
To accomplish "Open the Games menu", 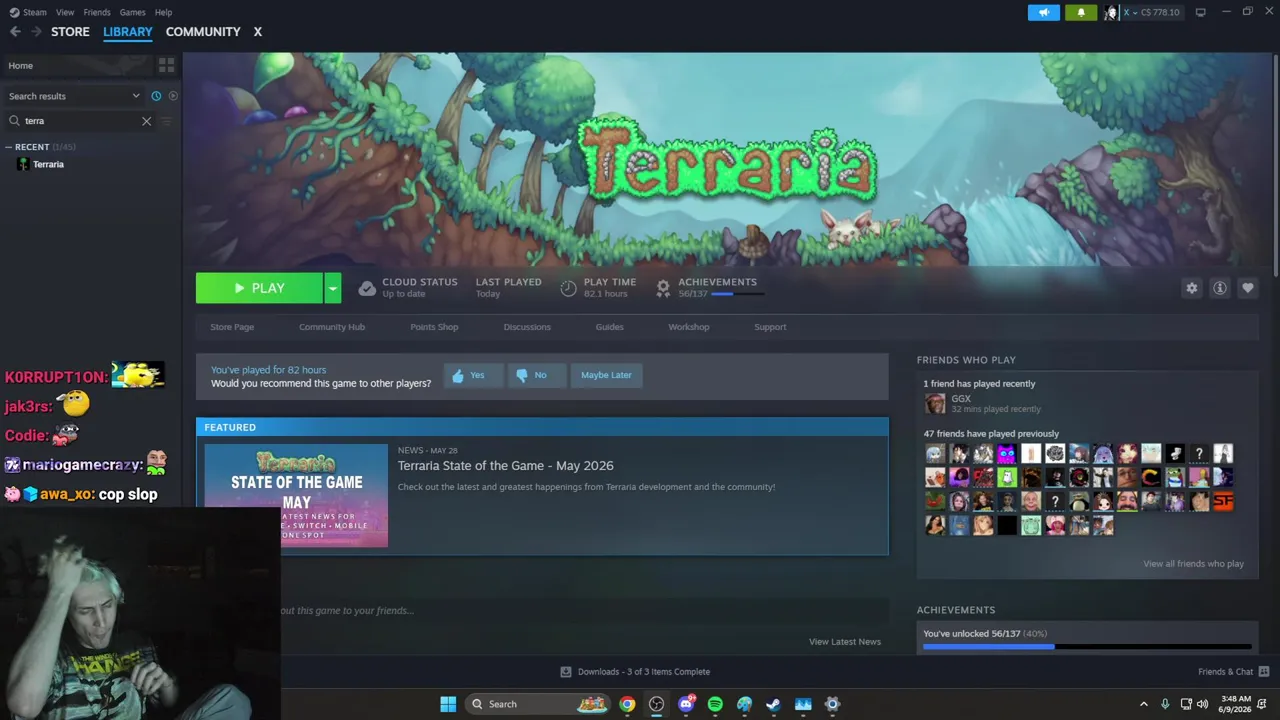I will point(132,12).
